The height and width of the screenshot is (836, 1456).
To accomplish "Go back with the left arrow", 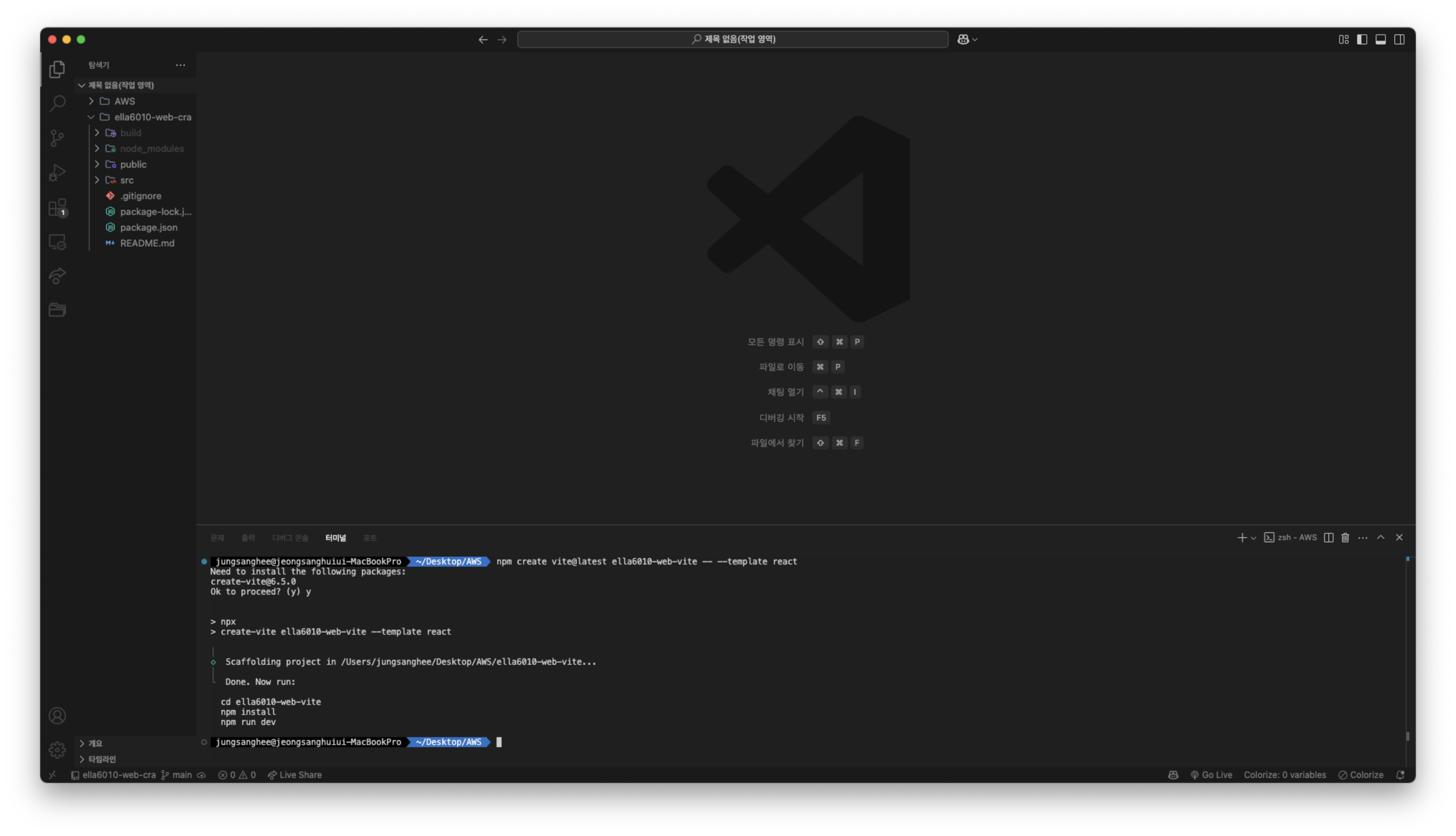I will tap(483, 39).
